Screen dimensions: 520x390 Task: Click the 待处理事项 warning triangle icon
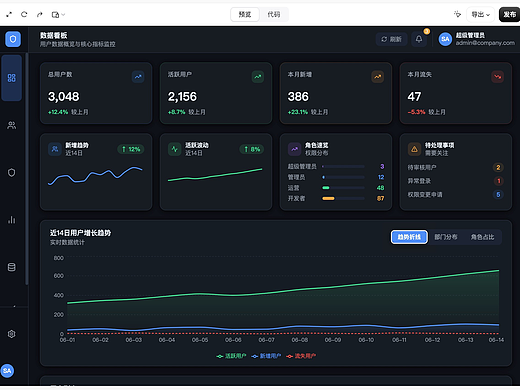414,149
